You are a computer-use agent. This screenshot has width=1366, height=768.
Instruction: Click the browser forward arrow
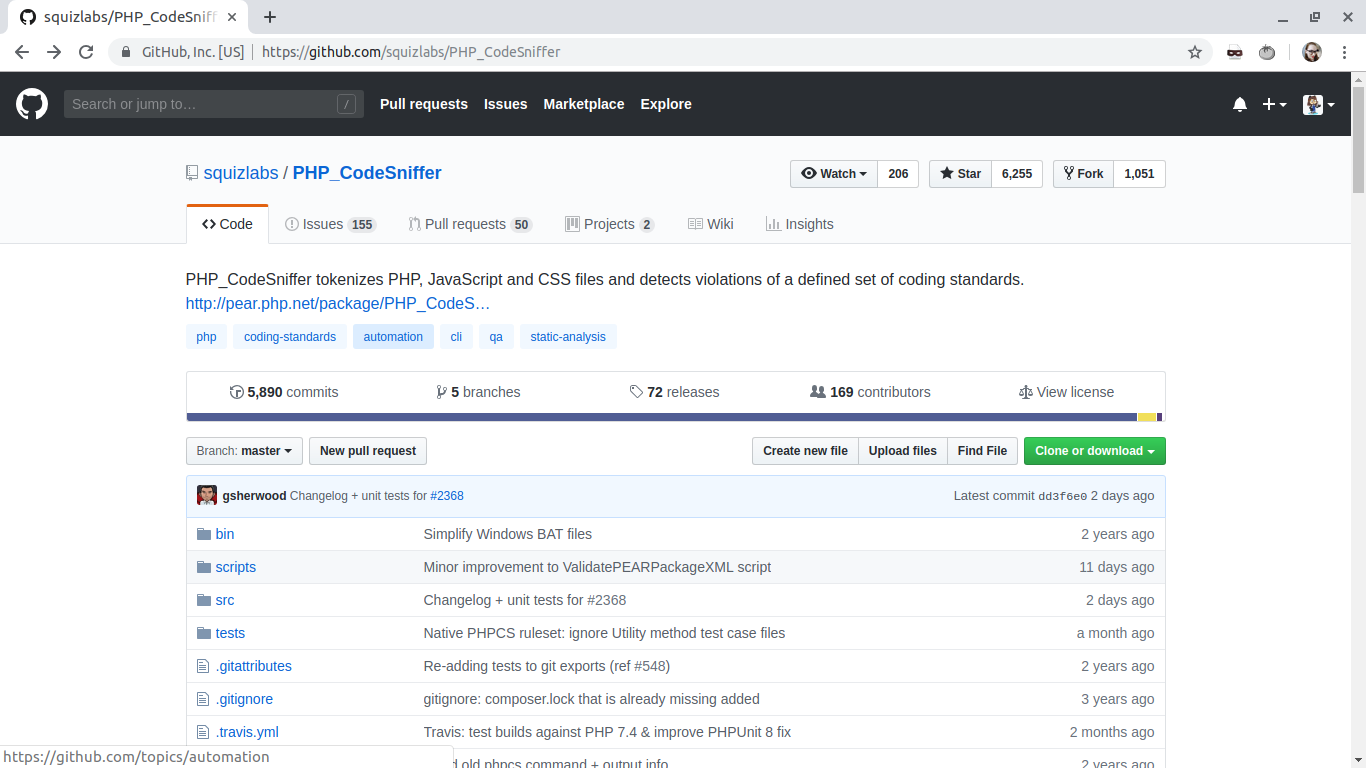point(54,52)
